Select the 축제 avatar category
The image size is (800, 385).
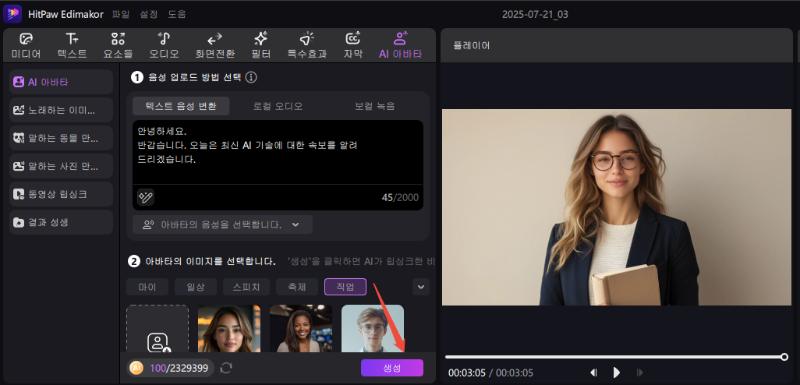point(297,287)
